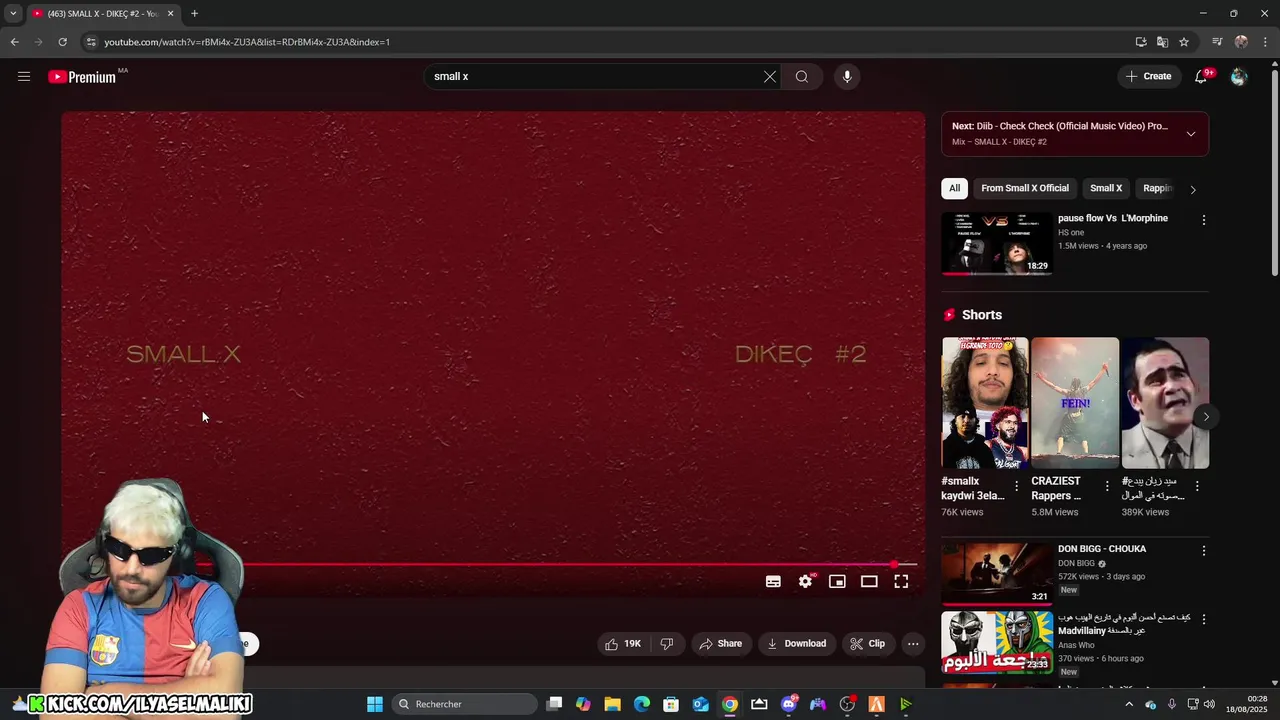Click taskbar Rechercher search box

(x=465, y=704)
